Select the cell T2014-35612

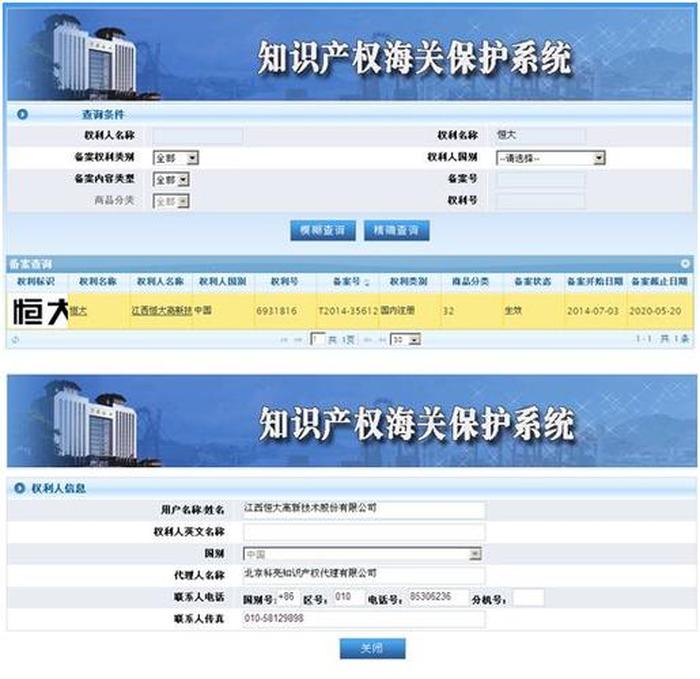pos(348,311)
